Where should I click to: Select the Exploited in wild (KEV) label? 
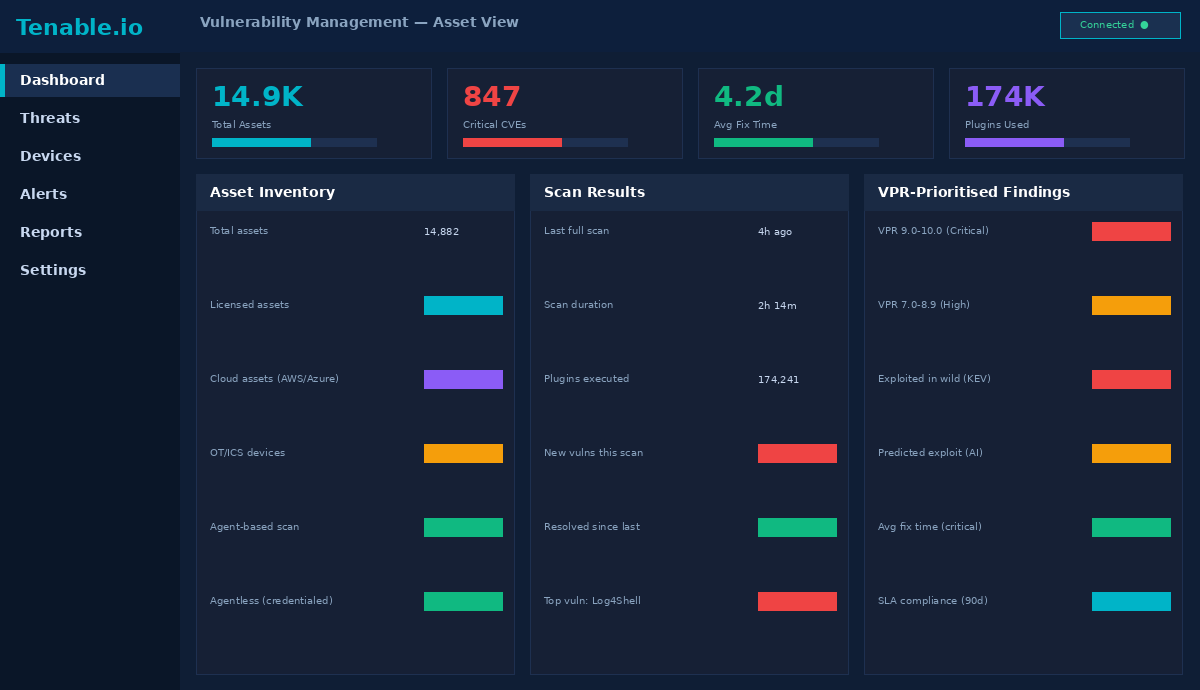click(x=934, y=379)
